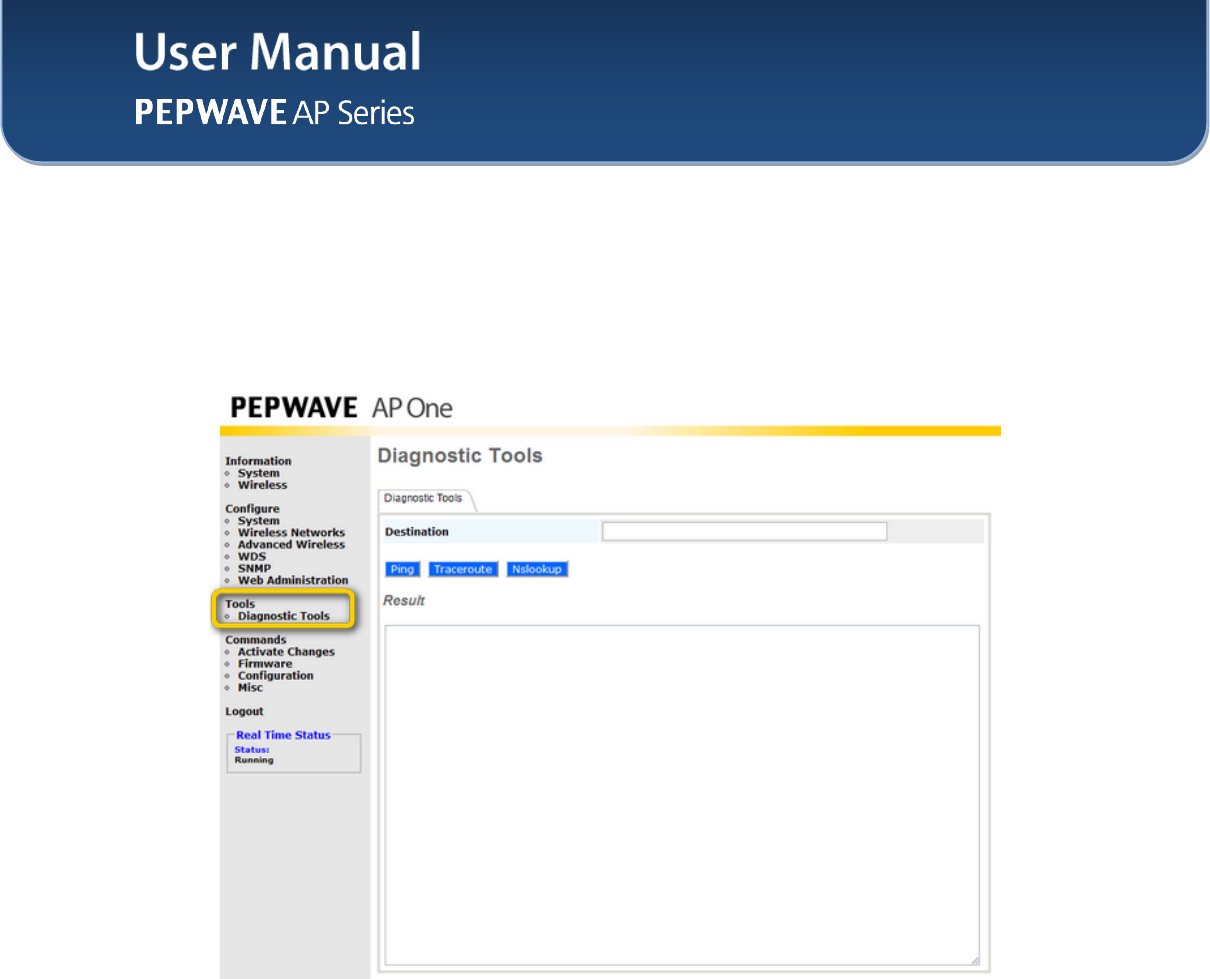Open System under Configure
The width and height of the screenshot is (1210, 979).
tap(258, 521)
